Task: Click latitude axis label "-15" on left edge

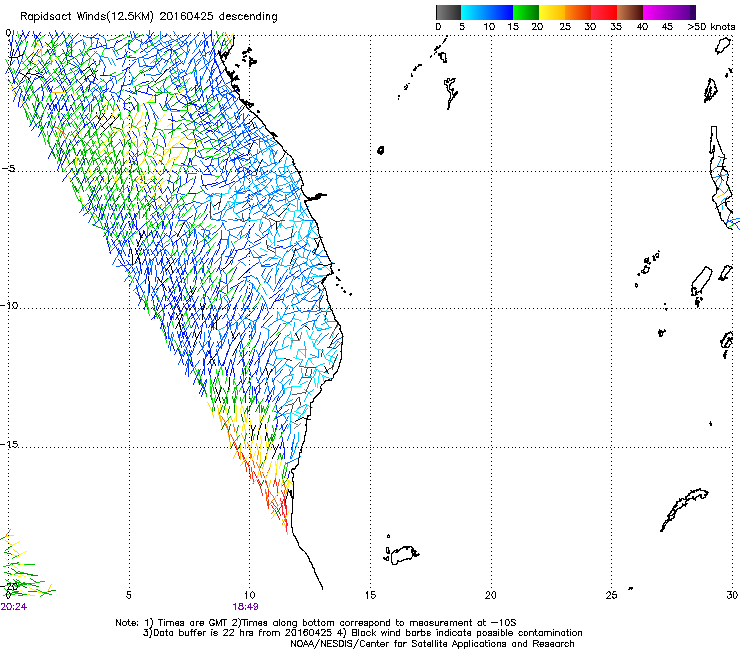Action: coord(9,445)
